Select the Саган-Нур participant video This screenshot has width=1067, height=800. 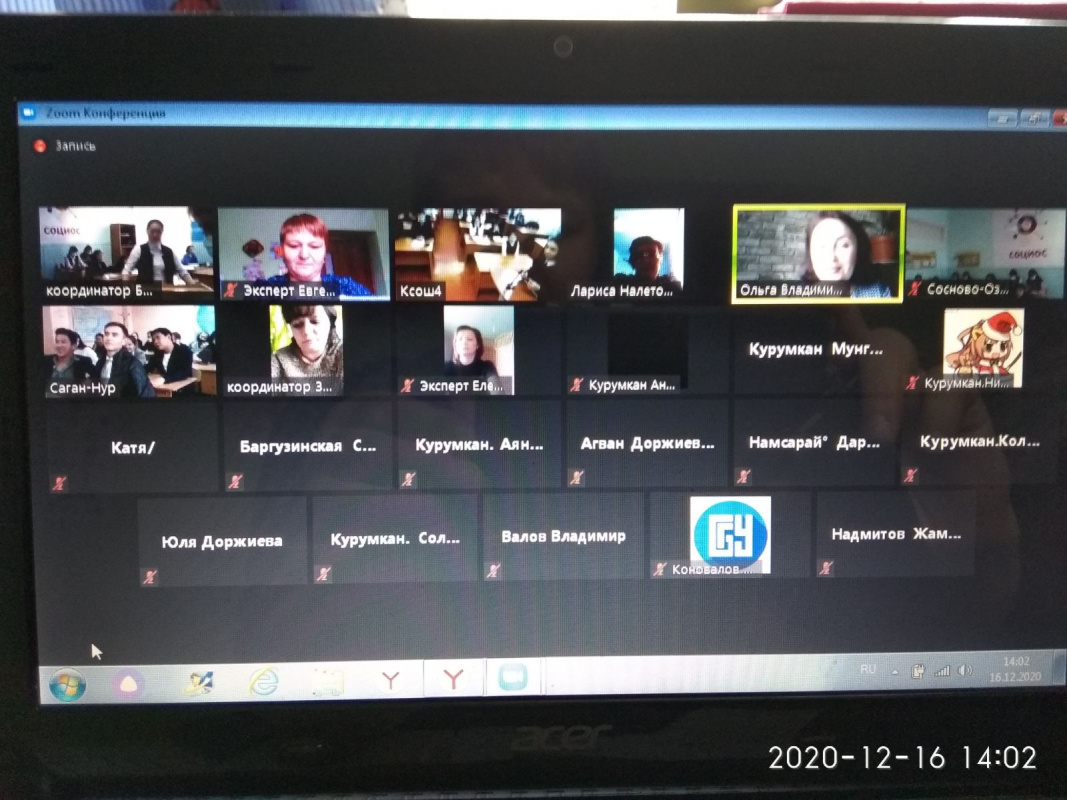coord(128,350)
